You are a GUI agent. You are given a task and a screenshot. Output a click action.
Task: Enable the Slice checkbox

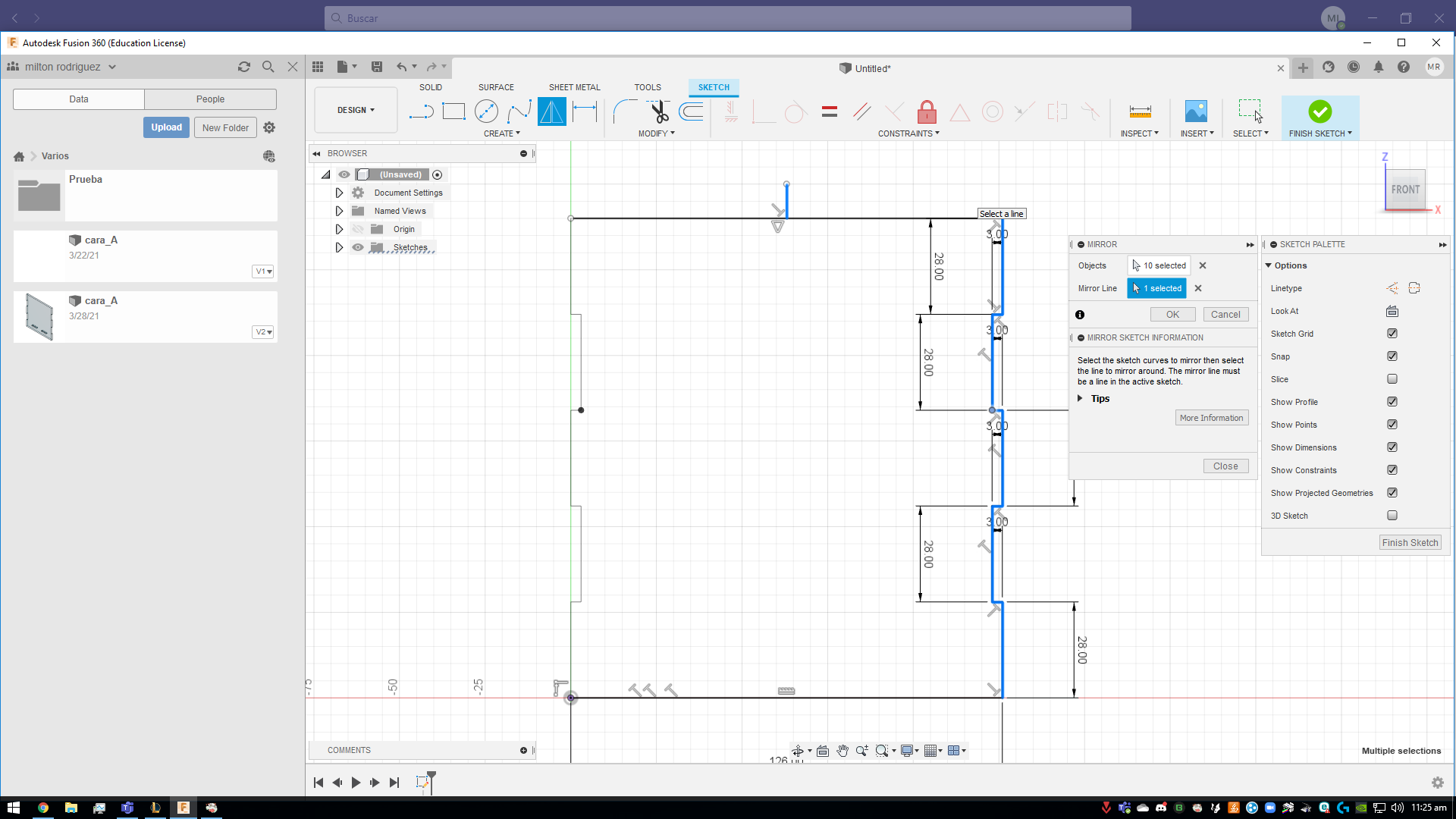(x=1392, y=379)
